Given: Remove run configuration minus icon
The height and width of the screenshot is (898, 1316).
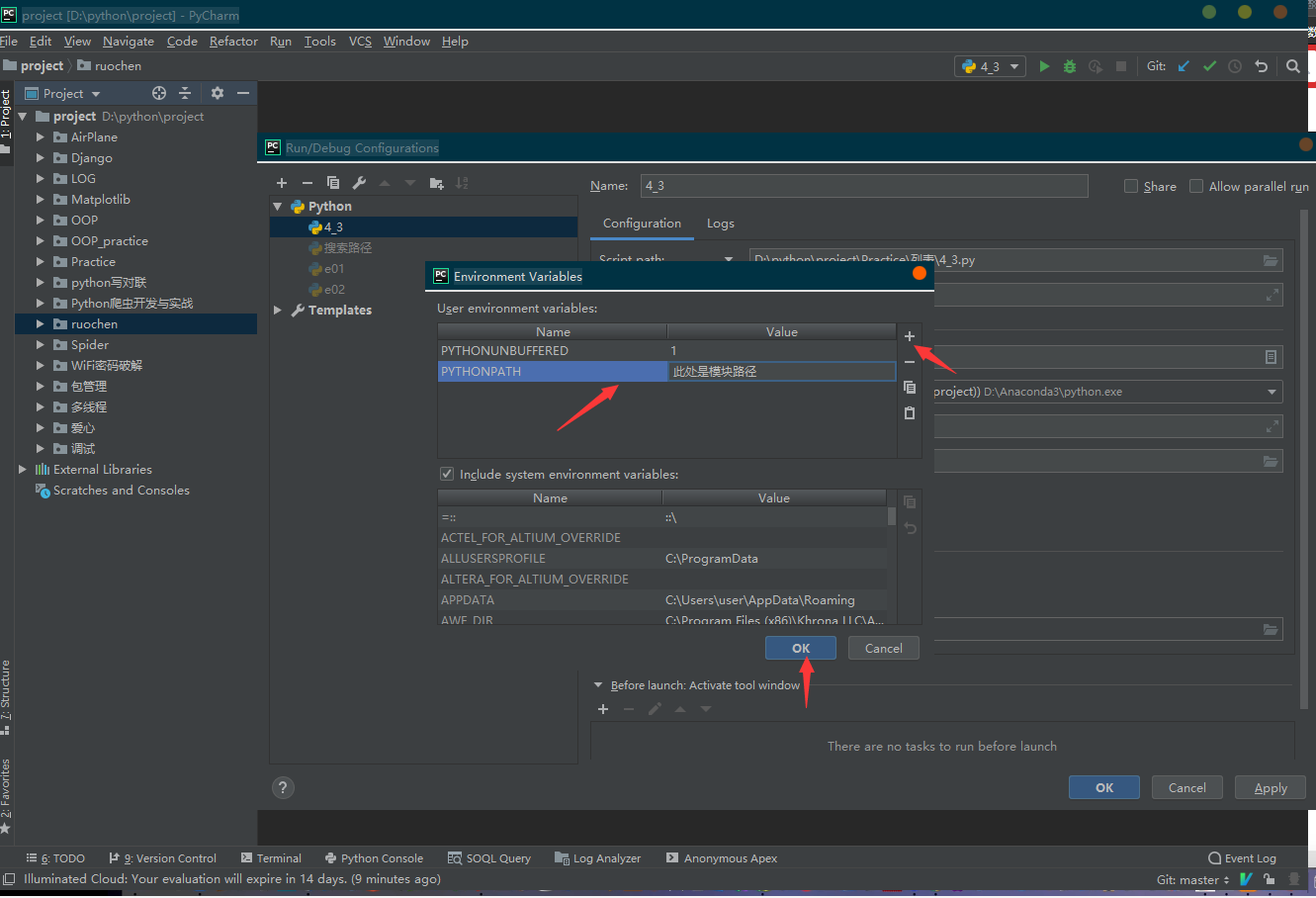Looking at the screenshot, I should pyautogui.click(x=307, y=183).
